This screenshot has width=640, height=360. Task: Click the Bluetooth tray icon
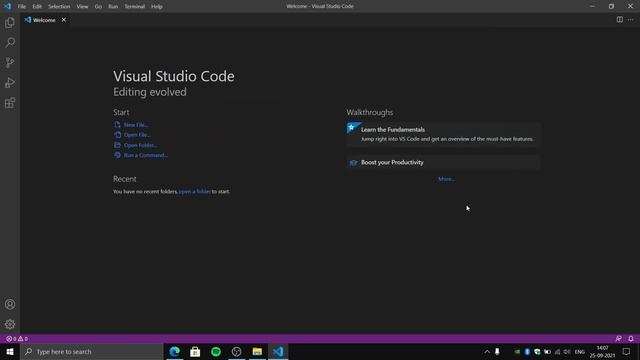(527, 352)
